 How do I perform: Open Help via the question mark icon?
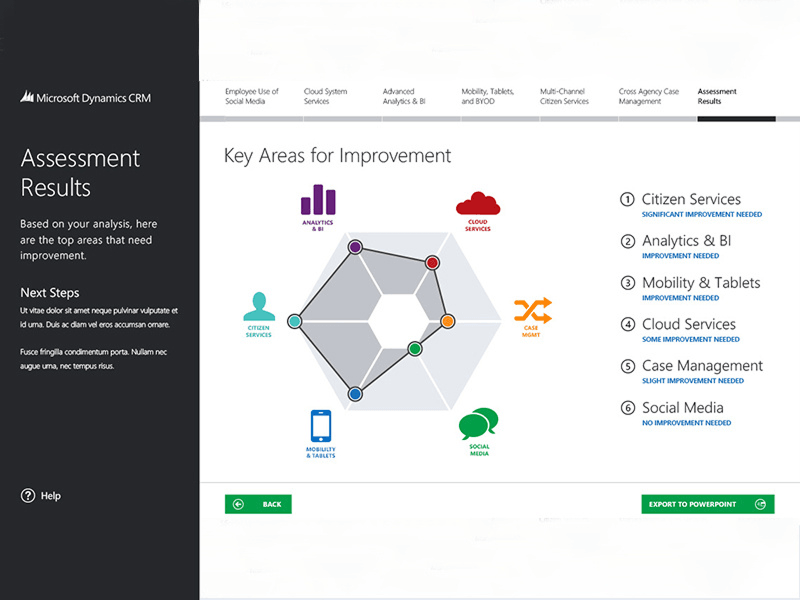(x=28, y=495)
